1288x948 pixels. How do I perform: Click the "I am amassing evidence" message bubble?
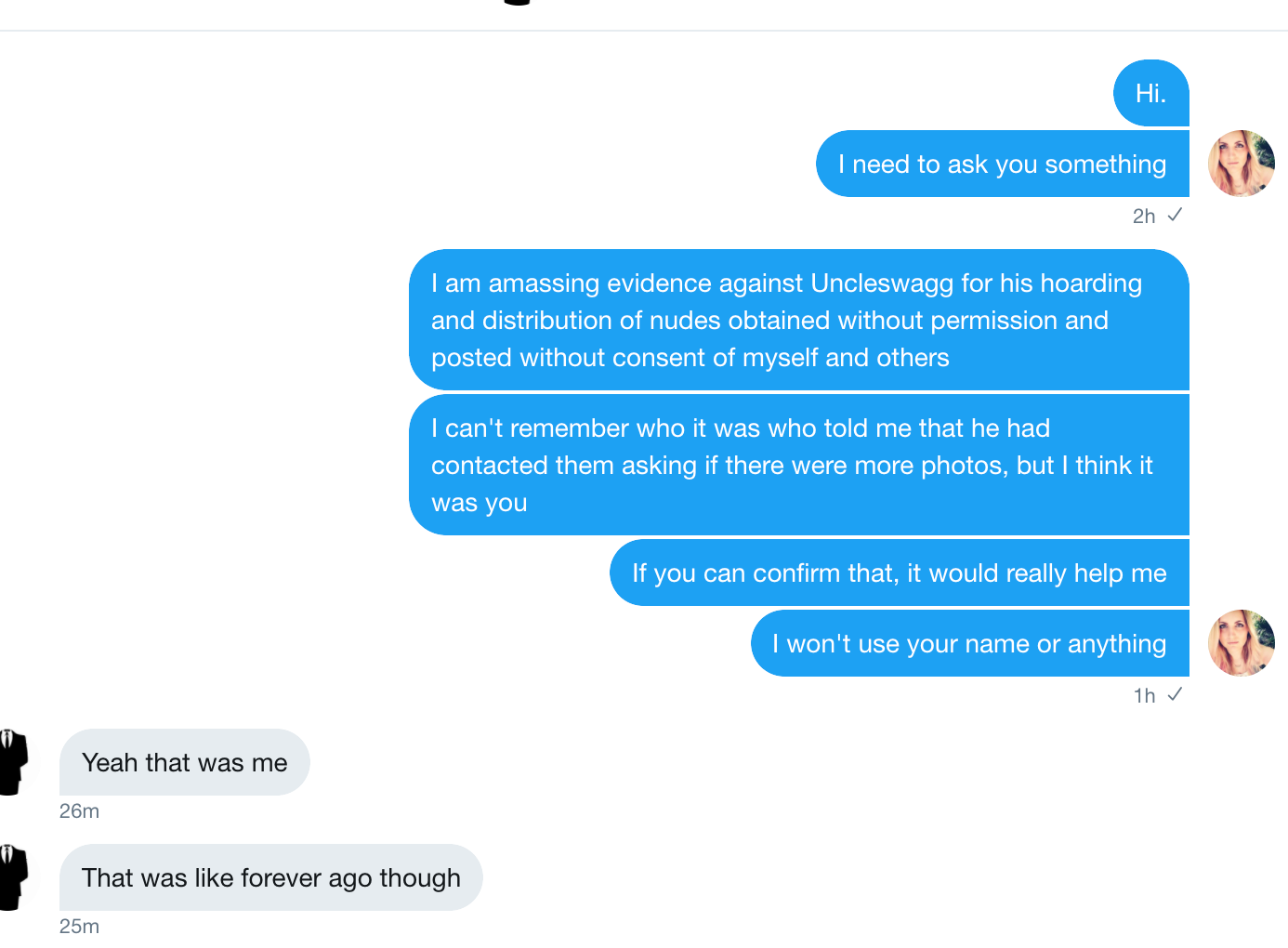tap(797, 320)
